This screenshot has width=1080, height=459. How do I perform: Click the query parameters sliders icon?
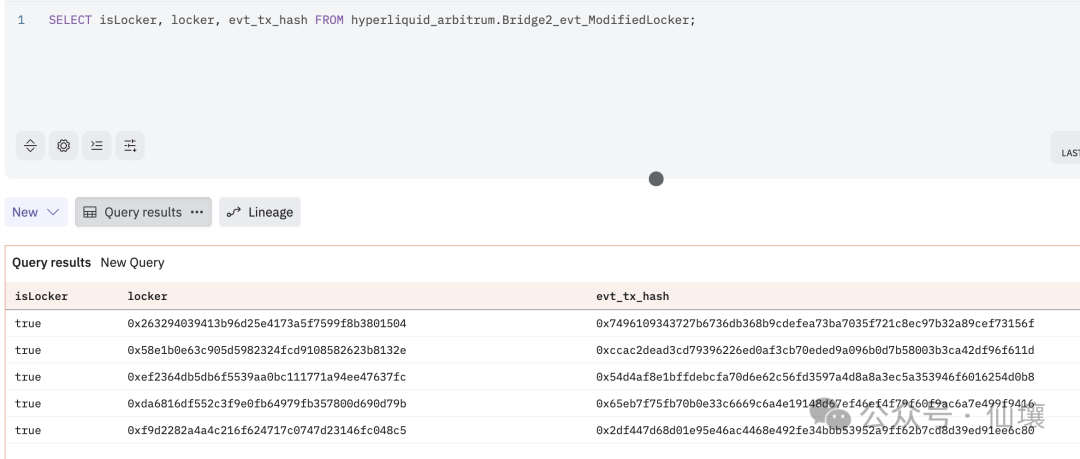click(130, 146)
